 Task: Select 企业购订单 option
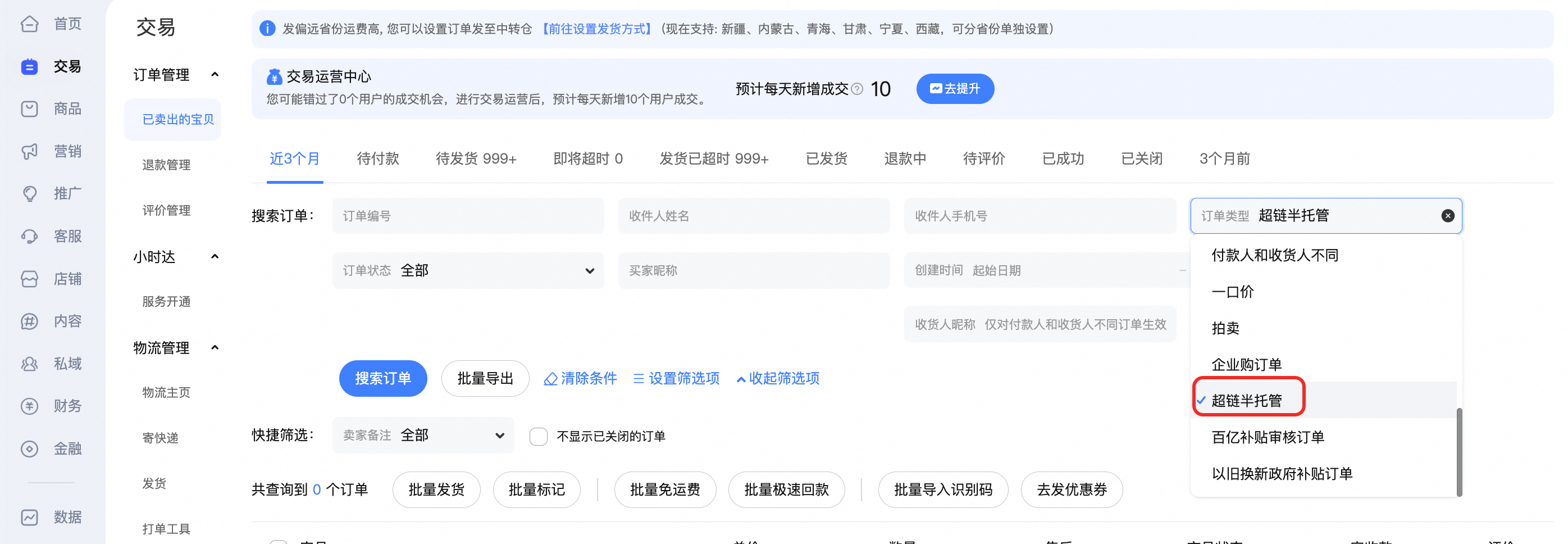(x=1324, y=365)
